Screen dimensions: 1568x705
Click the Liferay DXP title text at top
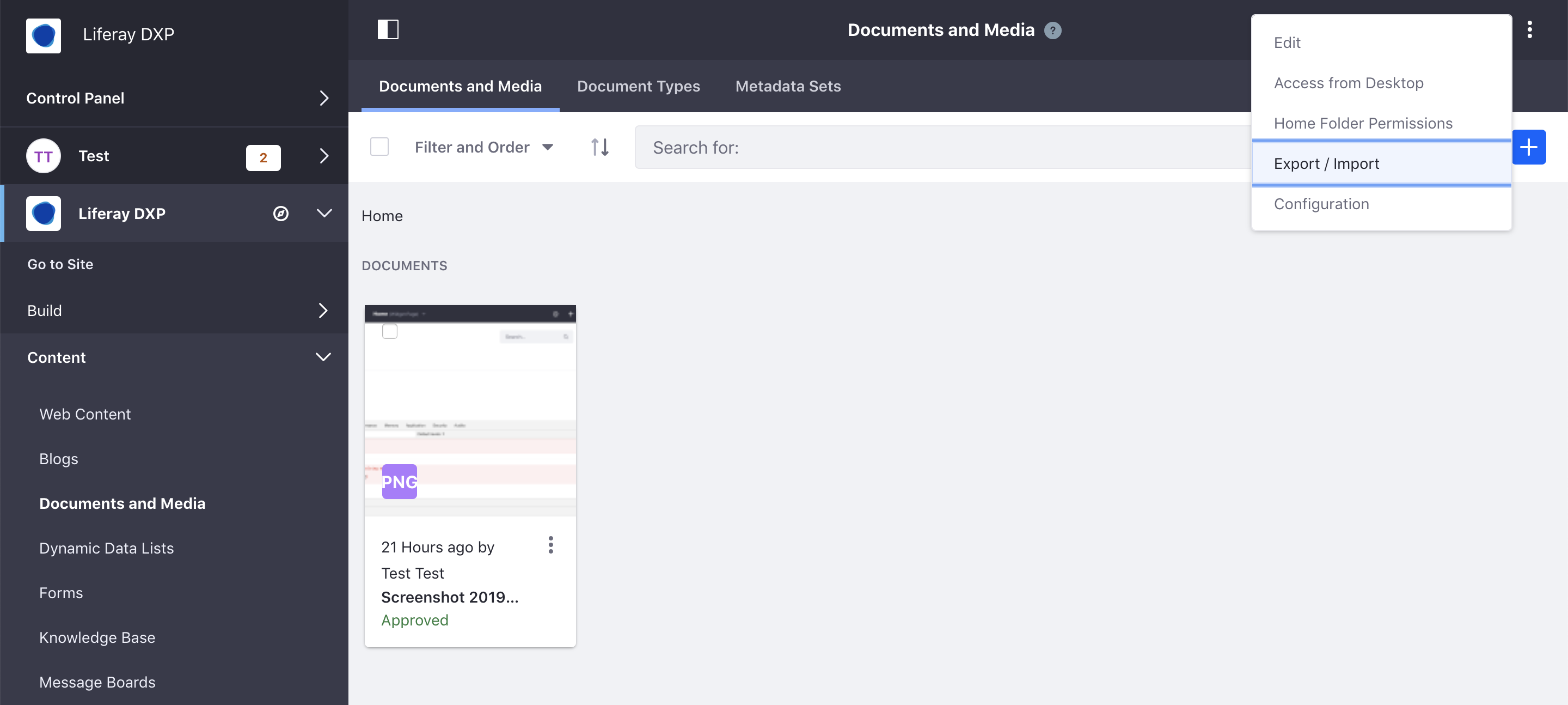click(128, 34)
